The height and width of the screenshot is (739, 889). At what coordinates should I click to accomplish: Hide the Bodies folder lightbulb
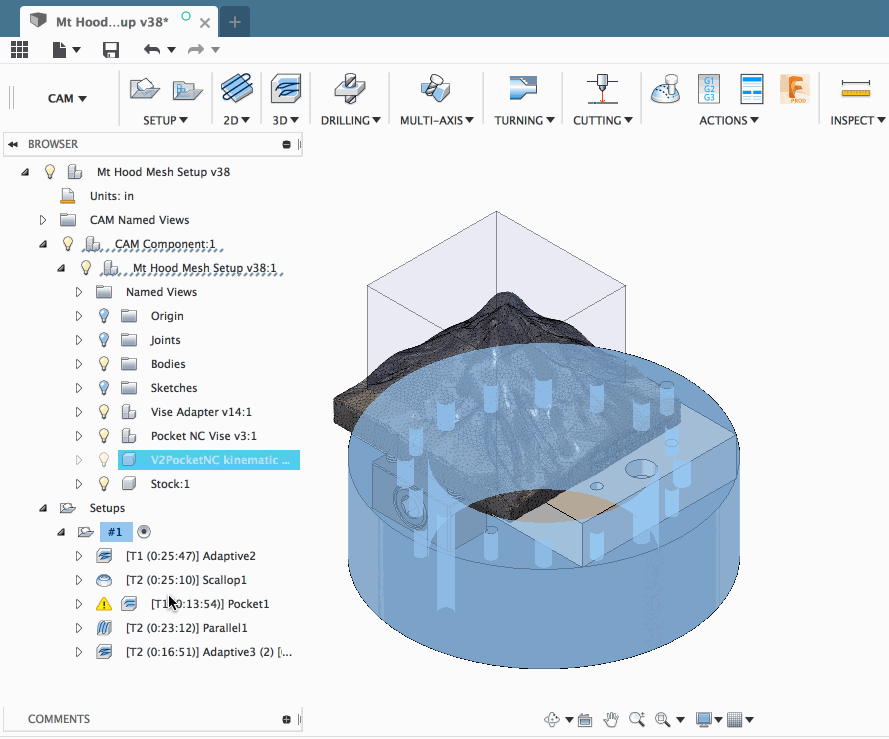click(x=104, y=364)
